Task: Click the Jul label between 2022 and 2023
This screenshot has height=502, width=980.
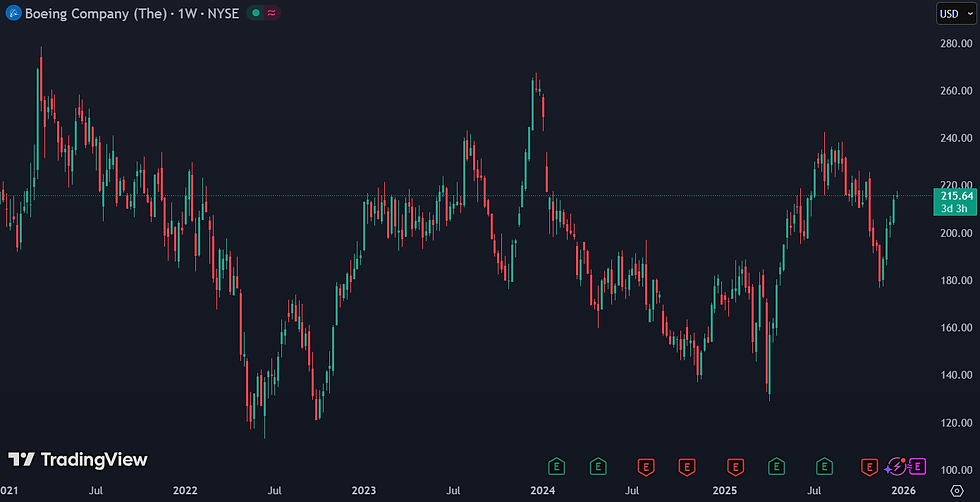Action: 275,491
